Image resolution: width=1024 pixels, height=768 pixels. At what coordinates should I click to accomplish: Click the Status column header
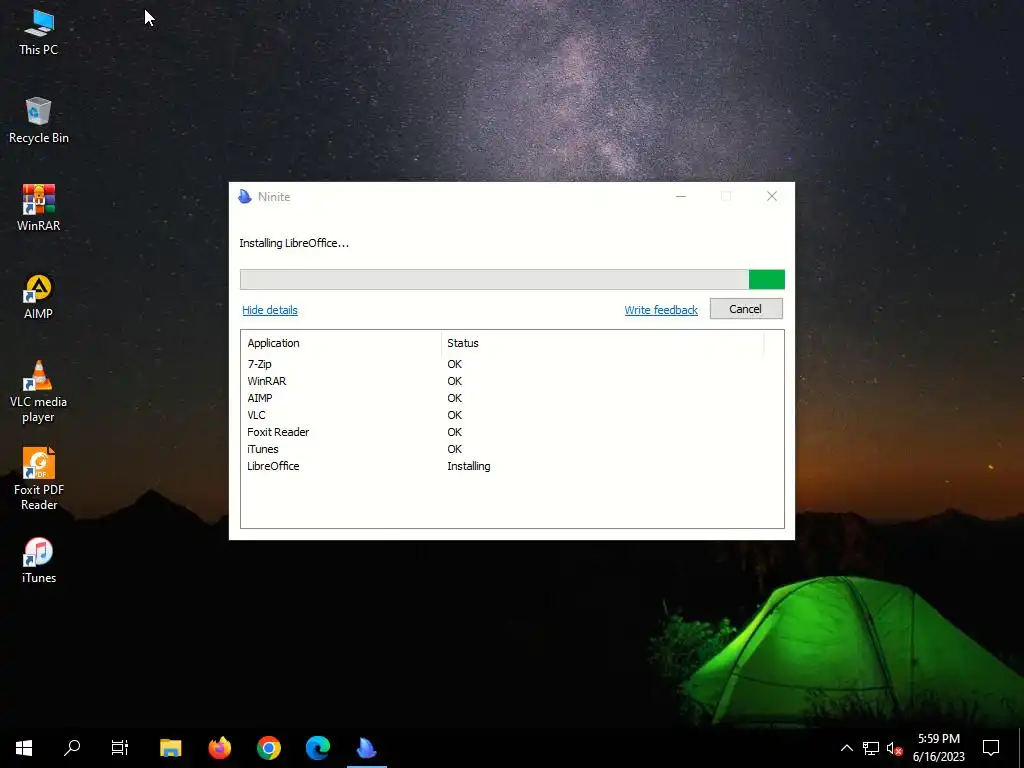click(x=602, y=343)
